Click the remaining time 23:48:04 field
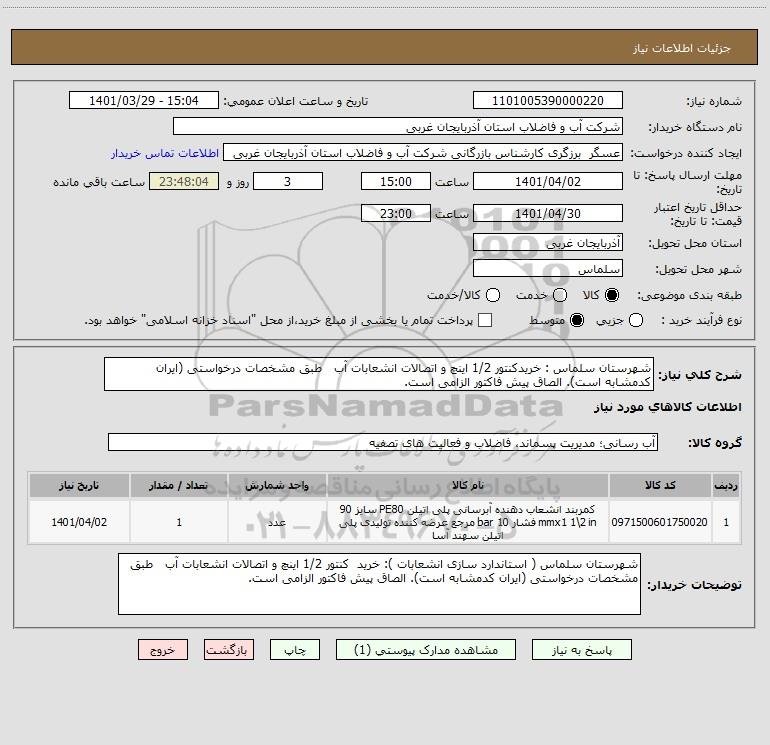The width and height of the screenshot is (770, 745). (x=184, y=181)
